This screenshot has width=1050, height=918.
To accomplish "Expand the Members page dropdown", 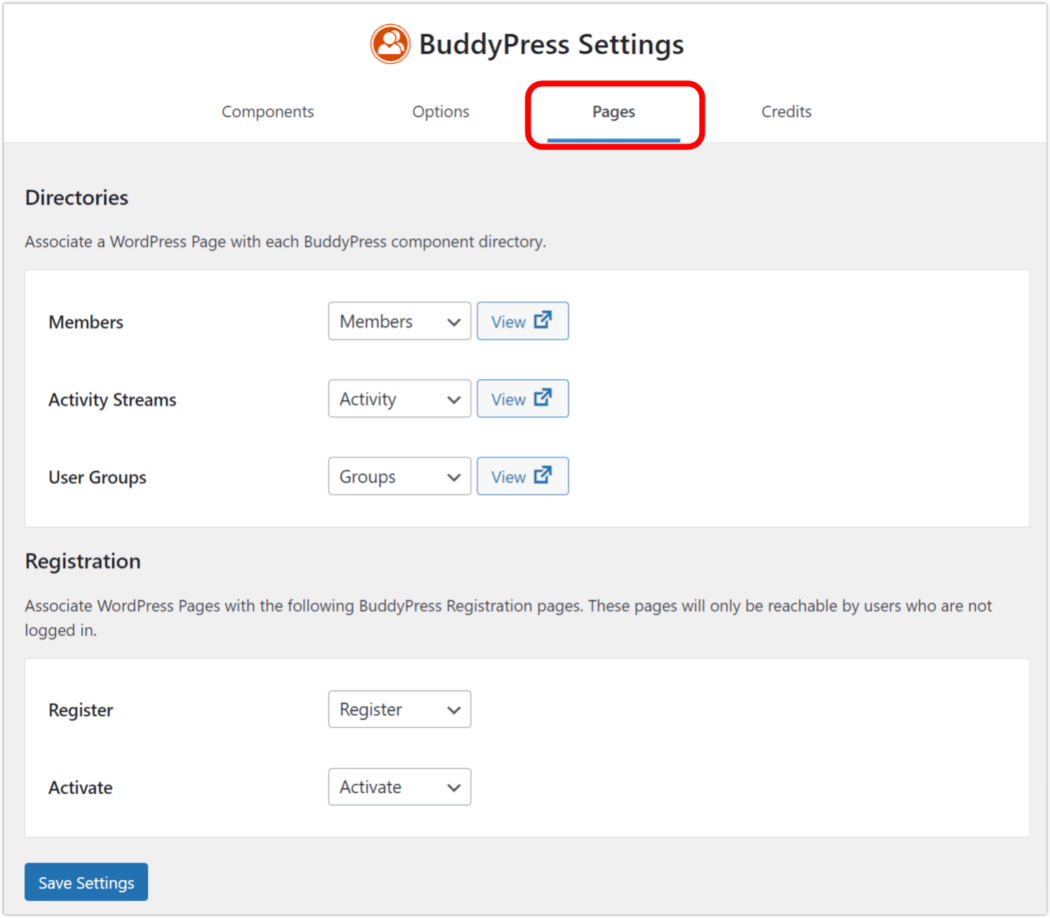I will [x=399, y=321].
